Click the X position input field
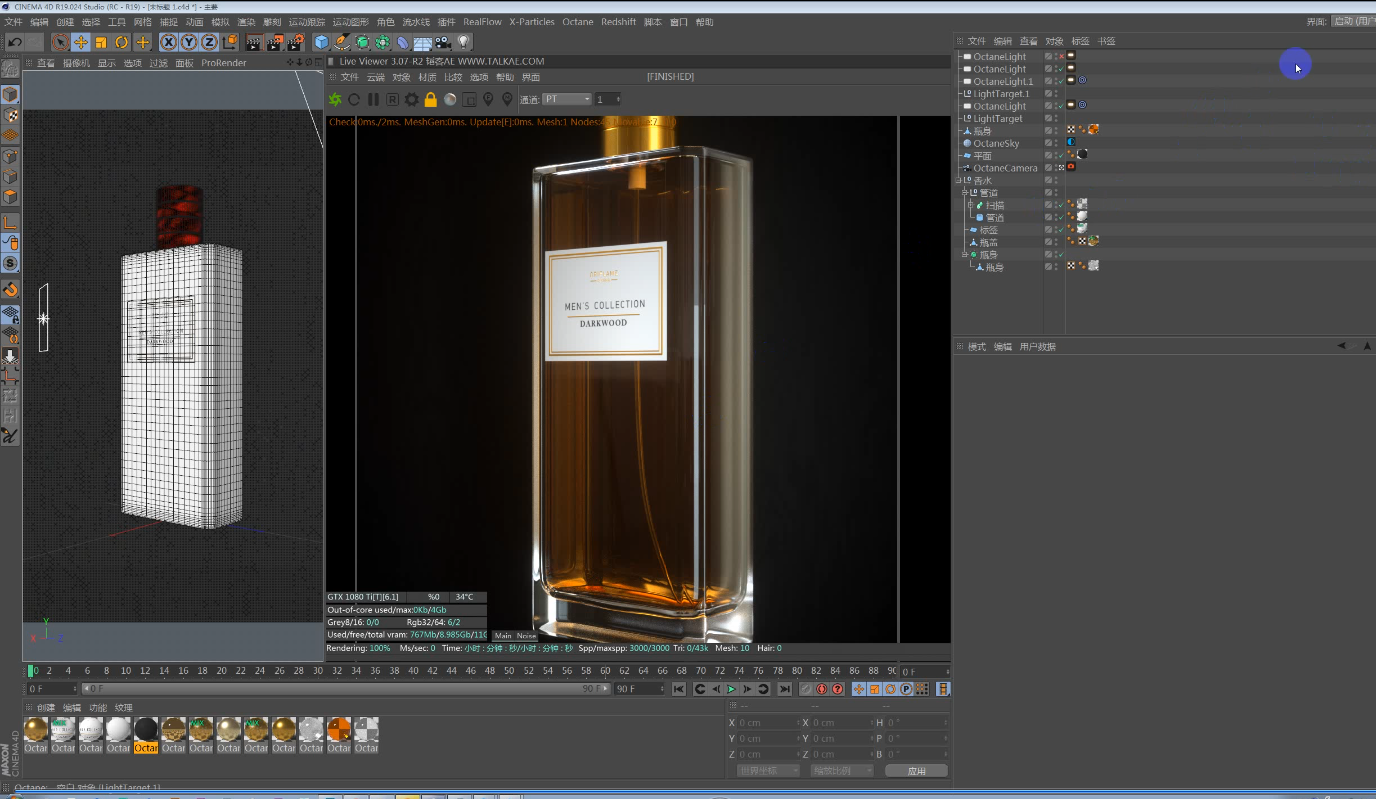 click(768, 722)
